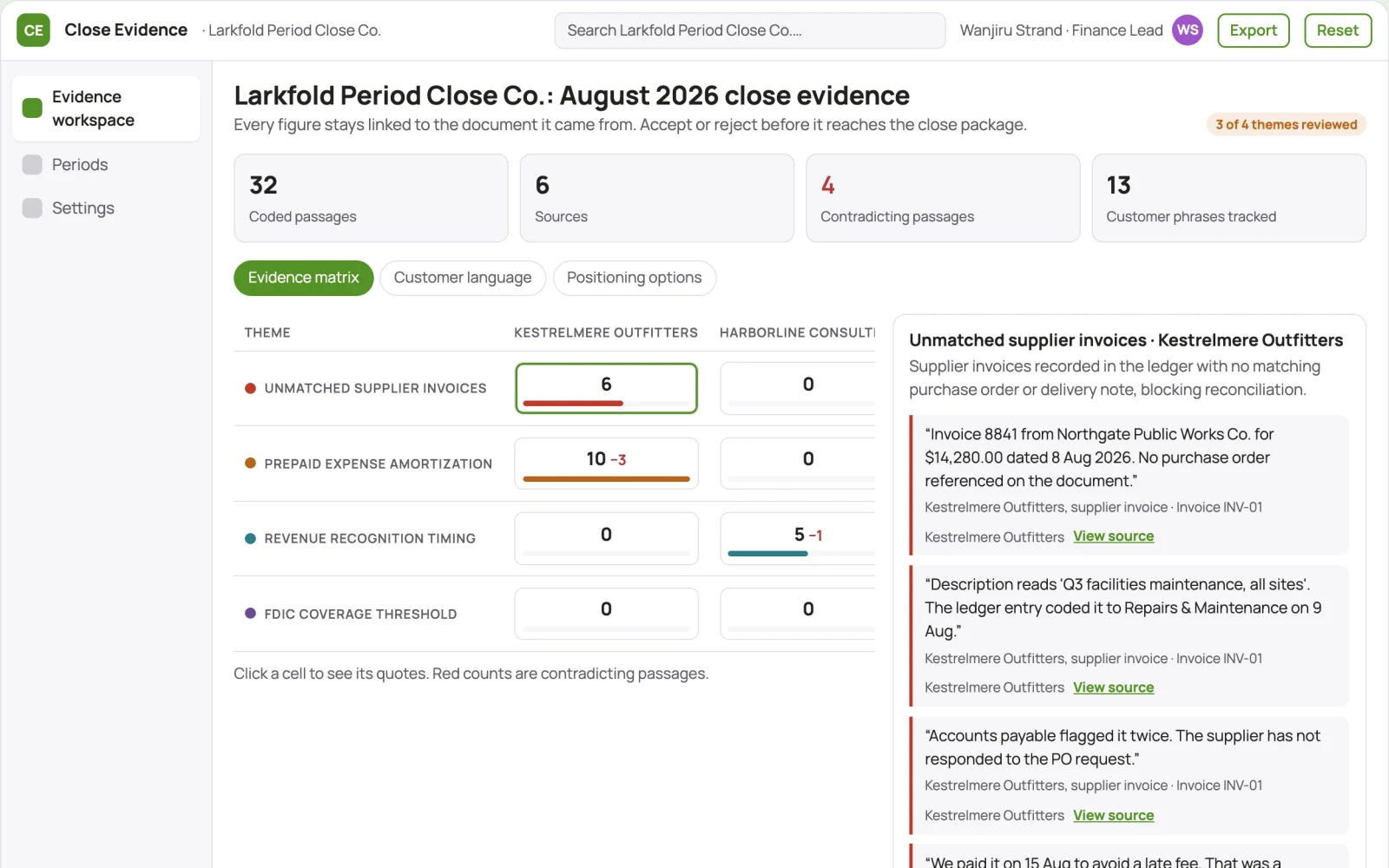1389x868 pixels.
Task: Focus the Search Larkfold Period Close Co. field
Action: pyautogui.click(x=749, y=30)
